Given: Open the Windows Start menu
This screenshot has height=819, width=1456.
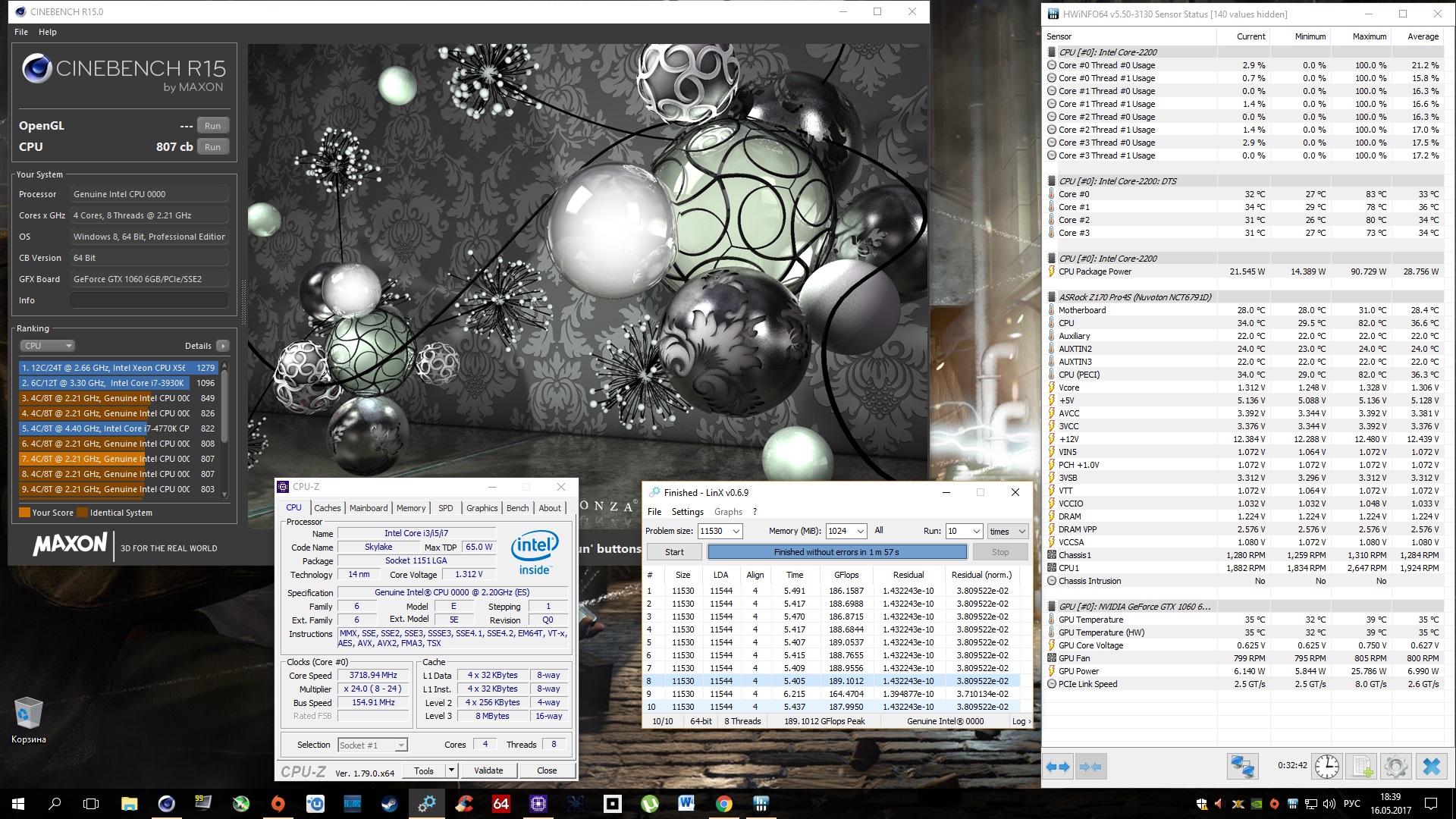Looking at the screenshot, I should pyautogui.click(x=18, y=803).
